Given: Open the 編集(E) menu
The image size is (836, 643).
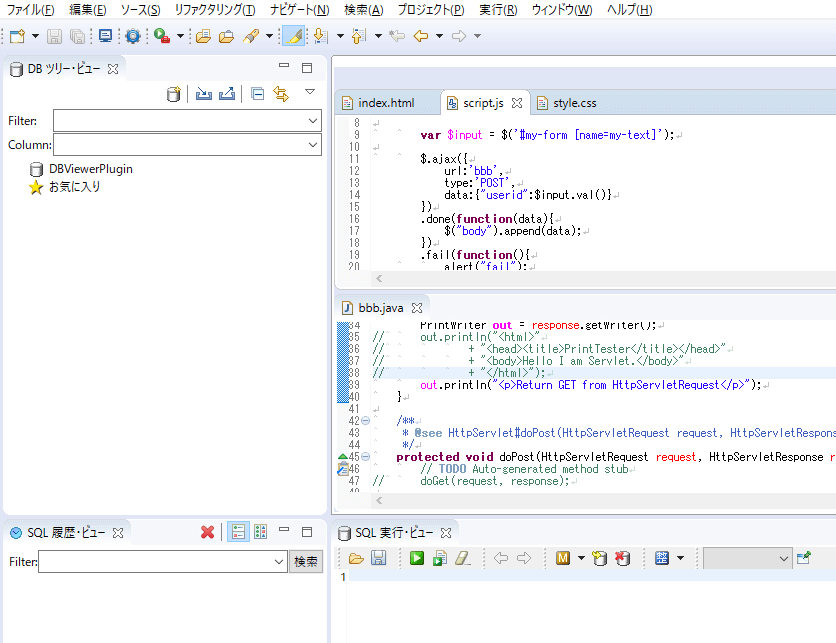Looking at the screenshot, I should click(88, 10).
